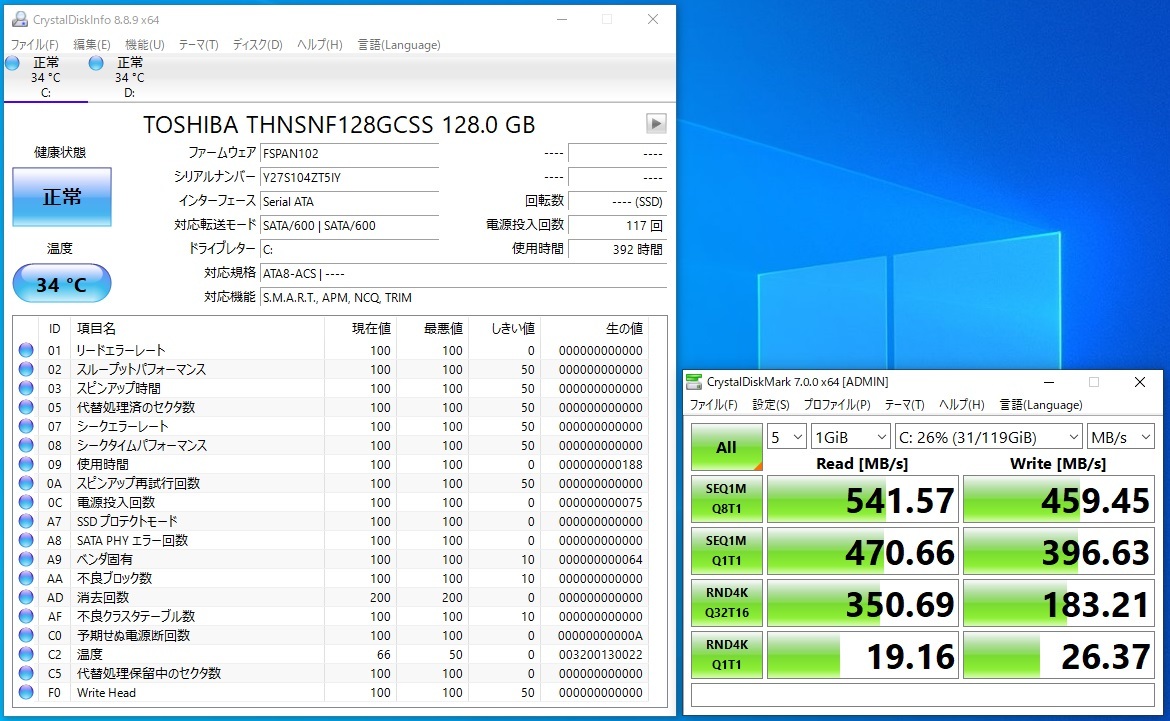
Task: Run the SEQ1M Q1T1 test
Action: point(727,550)
